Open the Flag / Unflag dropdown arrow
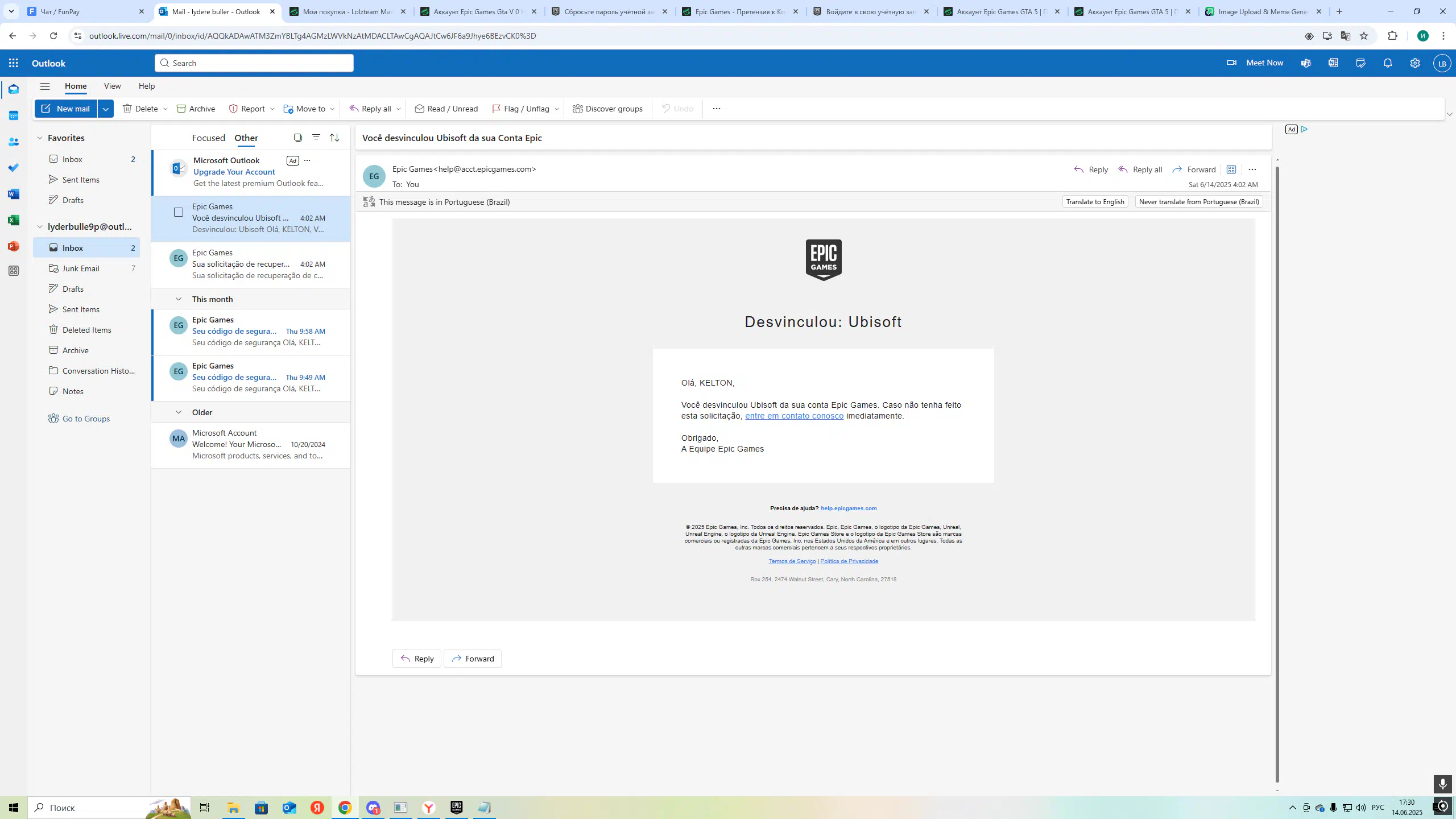The image size is (1456, 819). click(557, 109)
